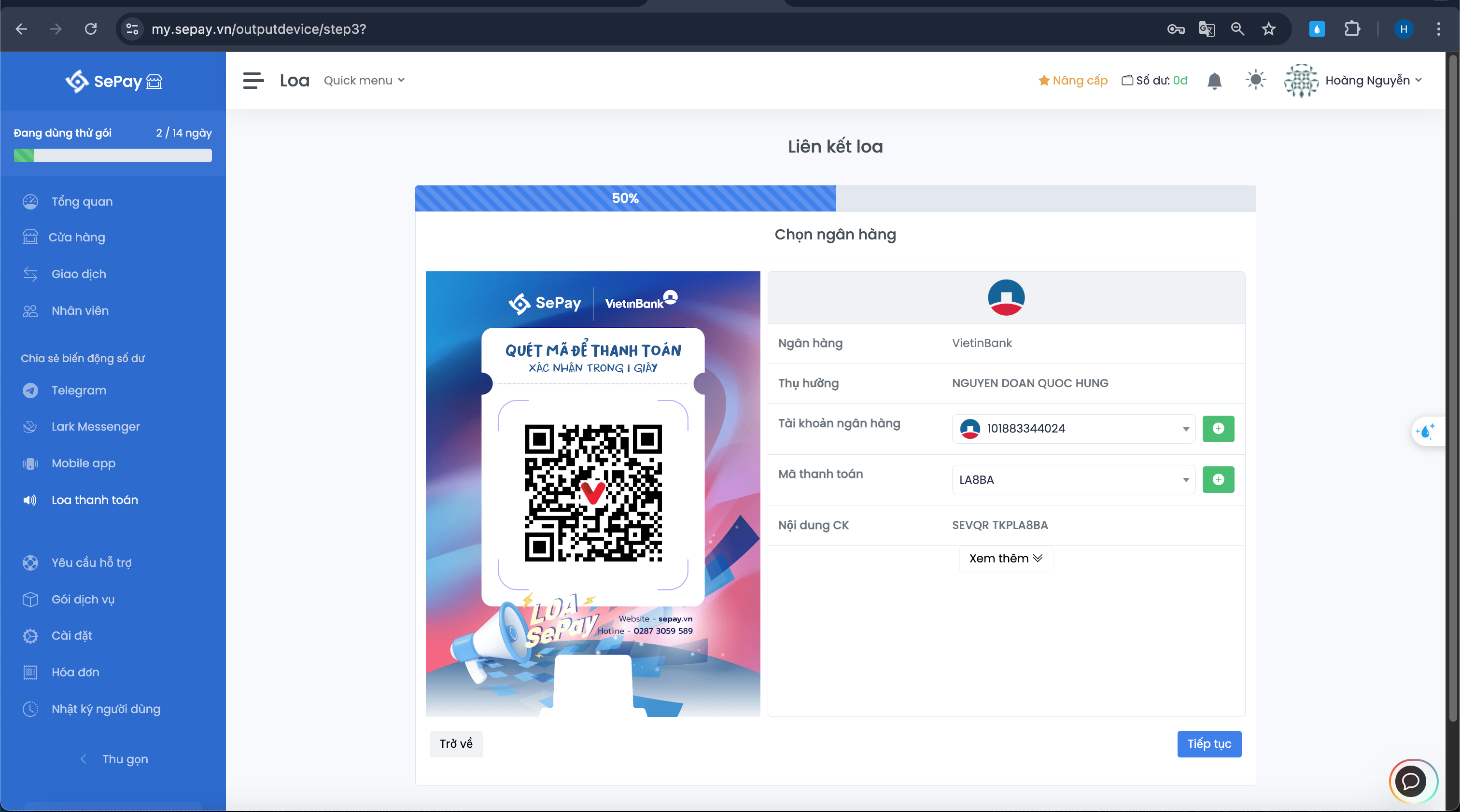
Task: Select Telegram sharing option
Action: (x=78, y=391)
